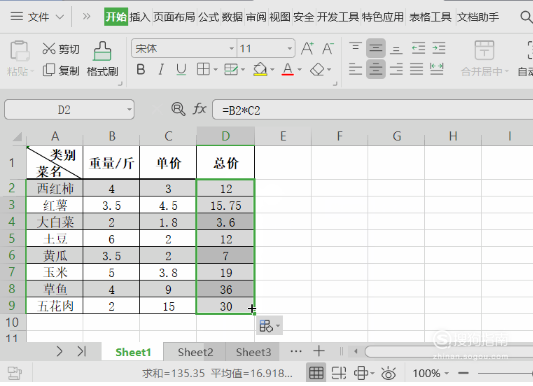The height and width of the screenshot is (386, 533).
Task: Switch to Sheet3 tab
Action: point(253,352)
